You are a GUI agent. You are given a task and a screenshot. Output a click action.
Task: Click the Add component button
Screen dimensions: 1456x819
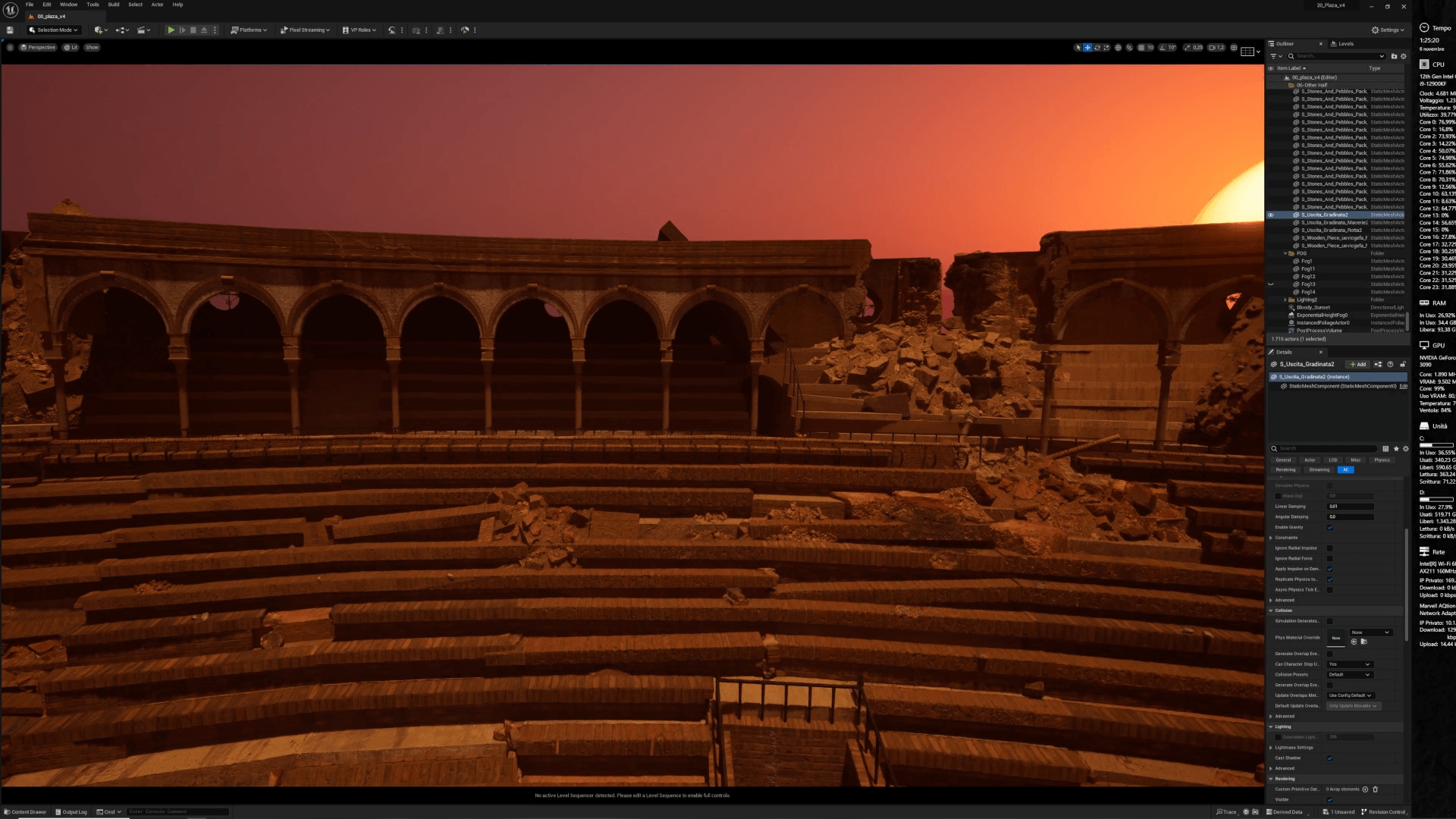[1358, 365]
